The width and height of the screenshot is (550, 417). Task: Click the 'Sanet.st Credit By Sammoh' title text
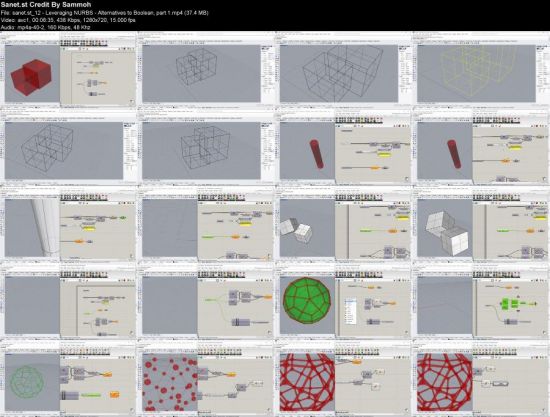click(46, 5)
